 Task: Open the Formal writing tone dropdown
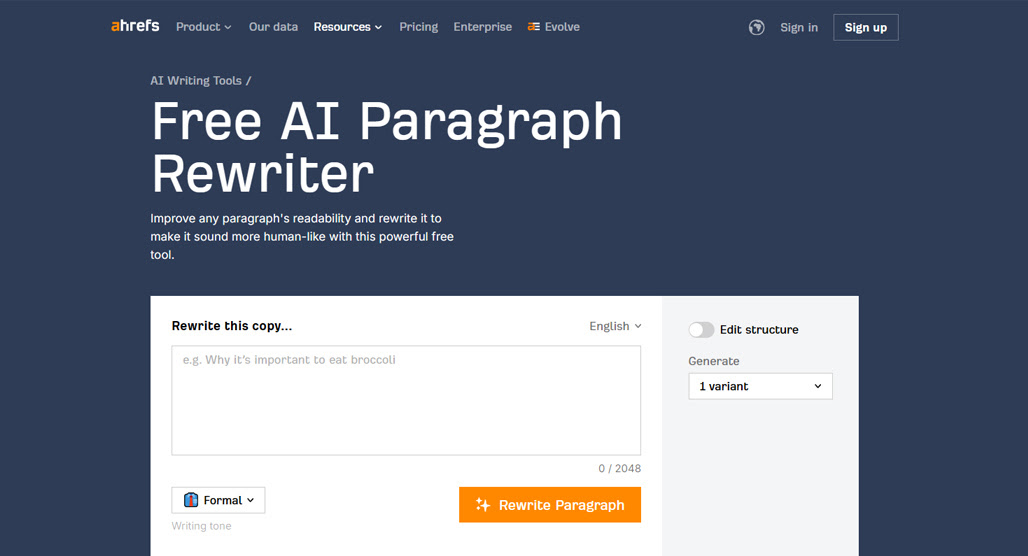[218, 500]
